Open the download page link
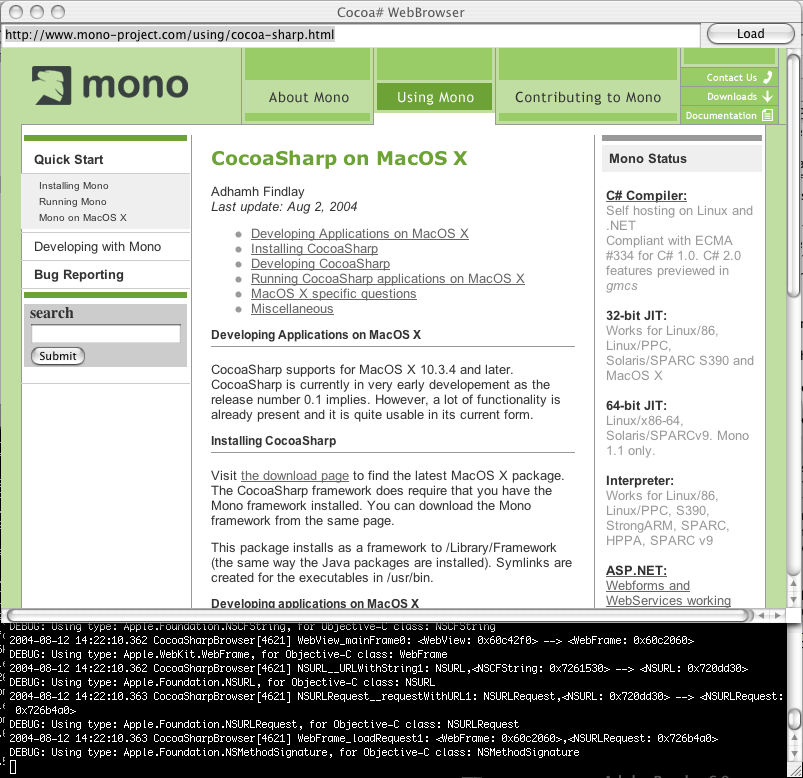The width and height of the screenshot is (803, 778). tap(295, 476)
